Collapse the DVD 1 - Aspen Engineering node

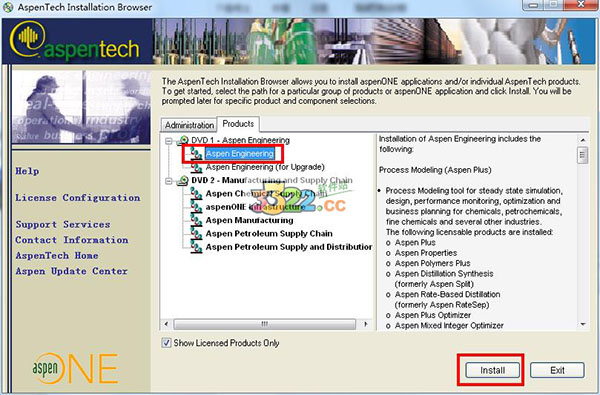click(168, 141)
